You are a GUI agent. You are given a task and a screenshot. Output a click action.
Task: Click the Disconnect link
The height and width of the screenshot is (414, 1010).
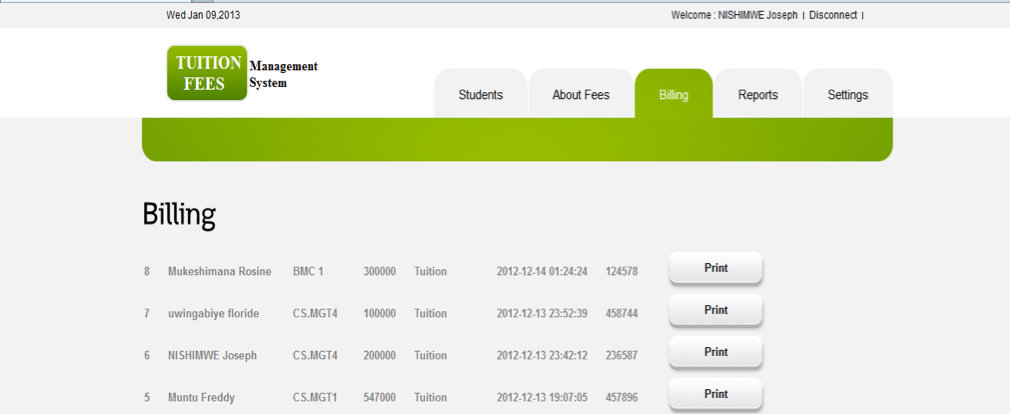[833, 15]
